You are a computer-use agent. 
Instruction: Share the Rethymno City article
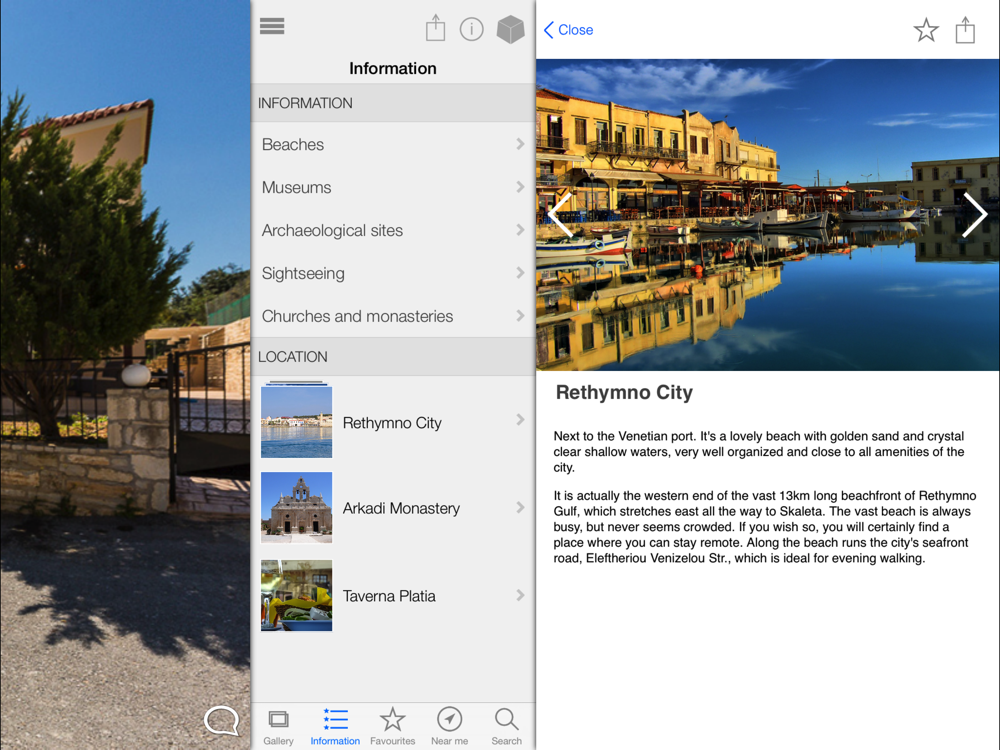point(965,29)
